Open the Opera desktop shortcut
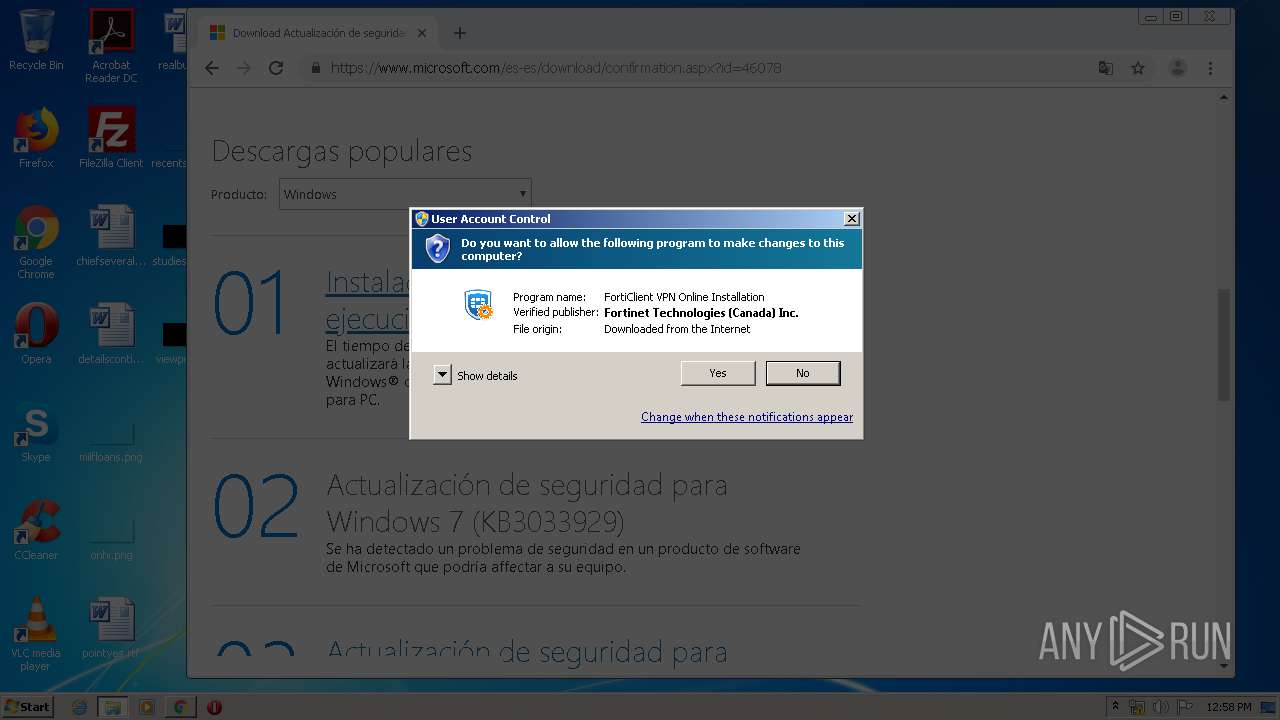The image size is (1280, 720). pyautogui.click(x=36, y=334)
